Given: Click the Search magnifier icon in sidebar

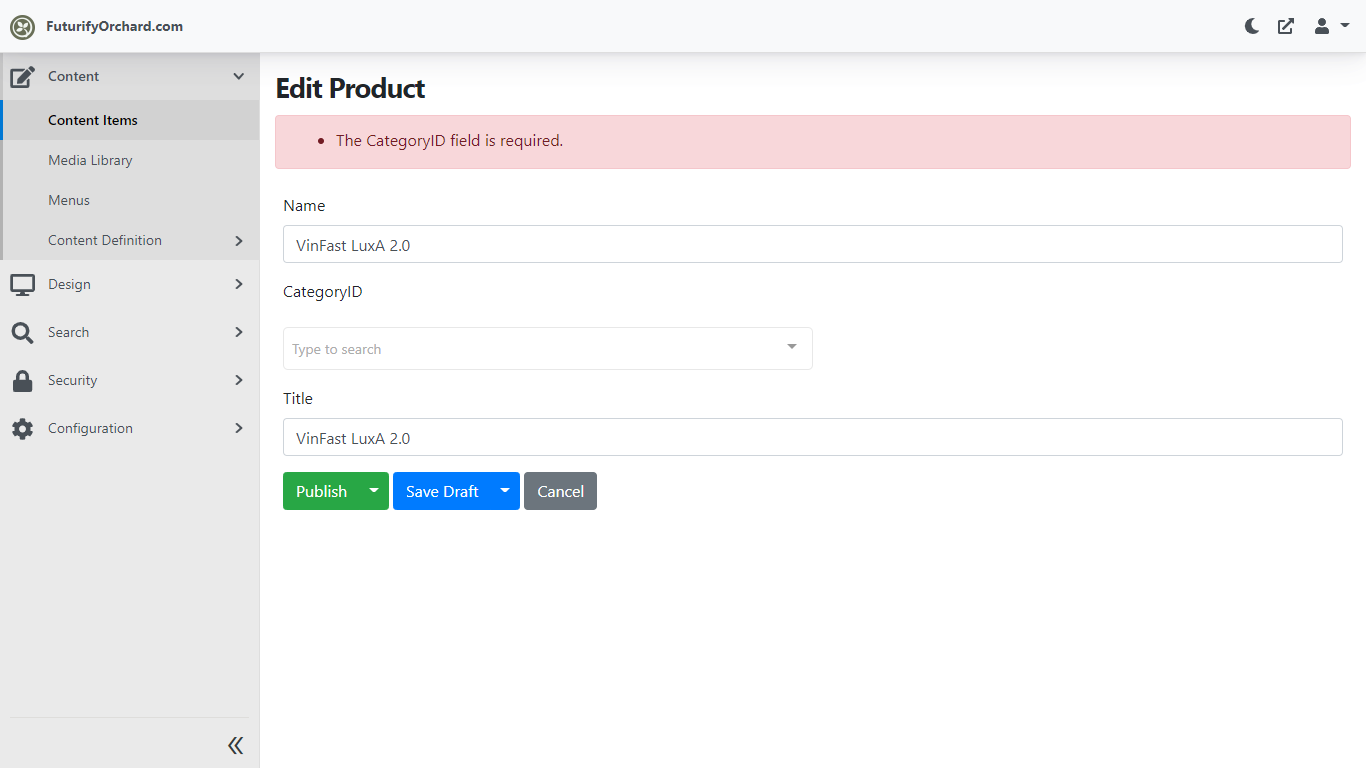Looking at the screenshot, I should [23, 332].
